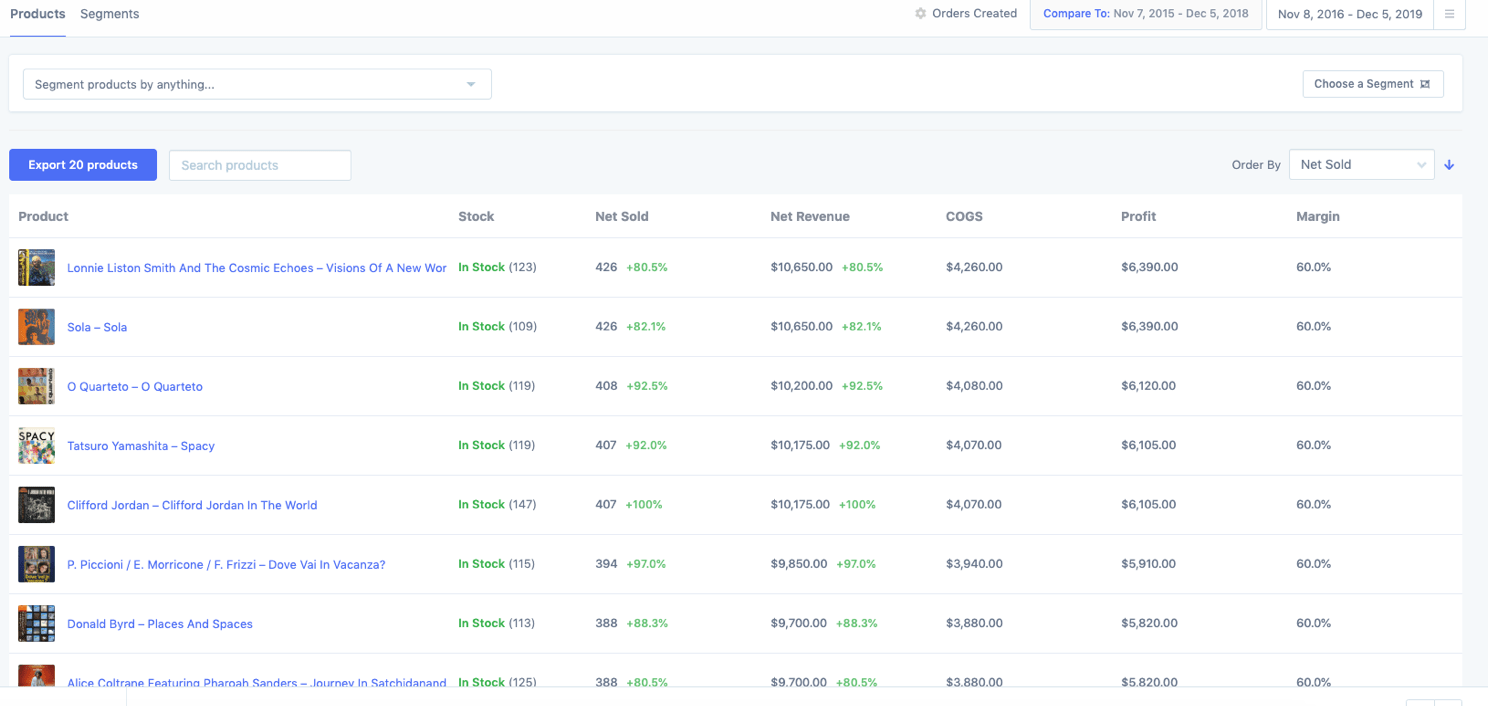Reverse sort order with the blue arrow

click(x=1449, y=164)
